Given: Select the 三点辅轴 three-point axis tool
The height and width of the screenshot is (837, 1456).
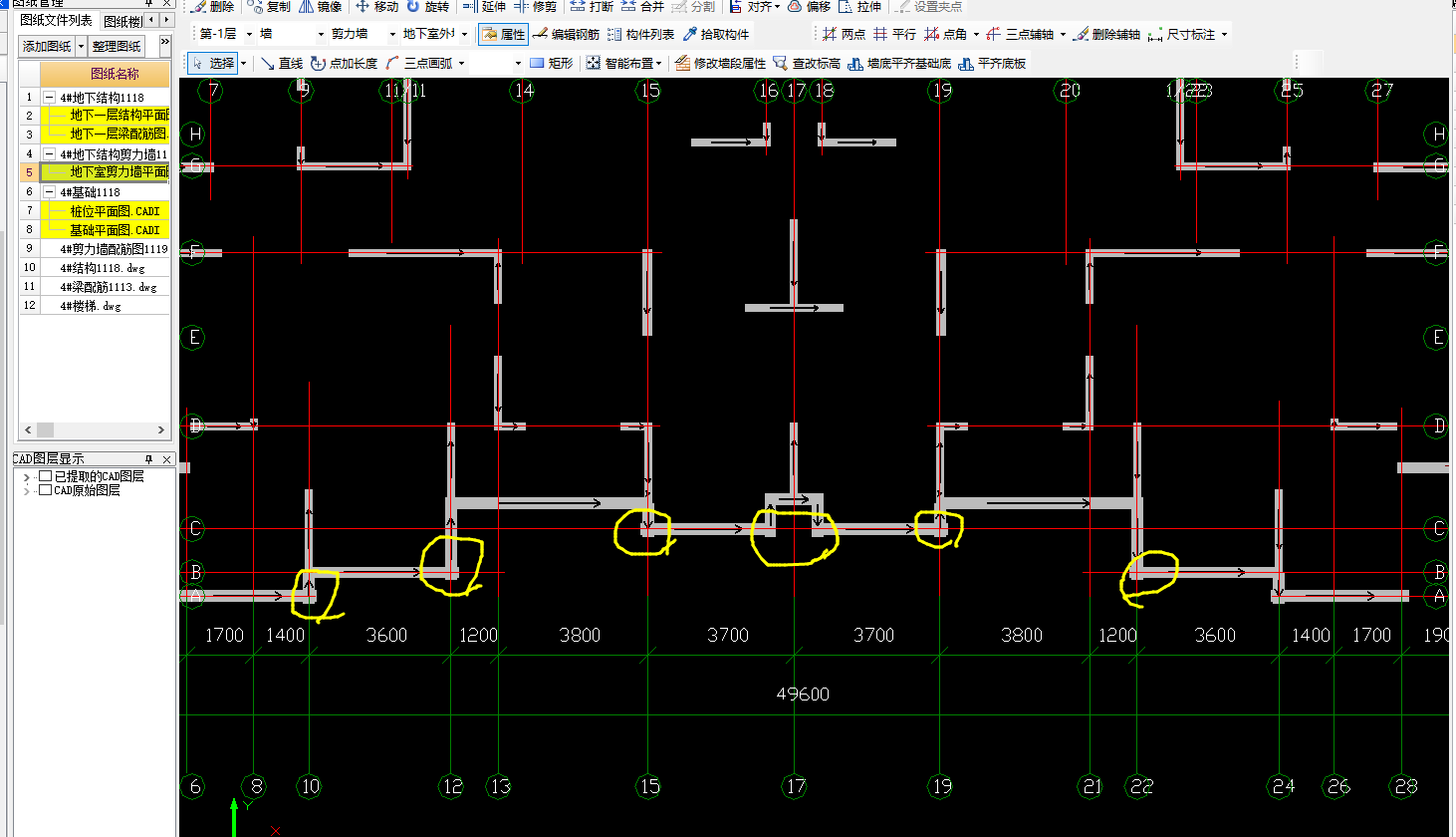Looking at the screenshot, I should [1020, 34].
